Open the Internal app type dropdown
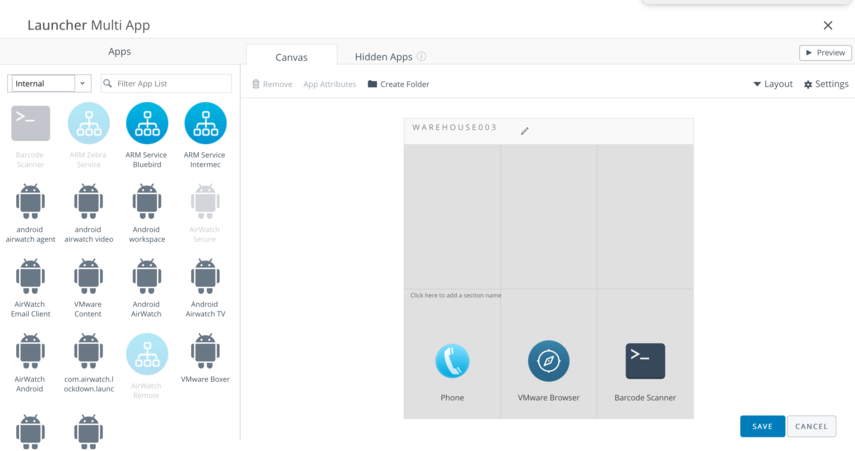This screenshot has width=855, height=451. (x=49, y=84)
